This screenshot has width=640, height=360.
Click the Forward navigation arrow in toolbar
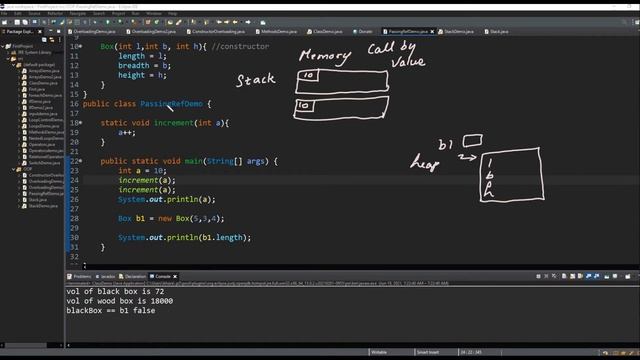coord(248,22)
